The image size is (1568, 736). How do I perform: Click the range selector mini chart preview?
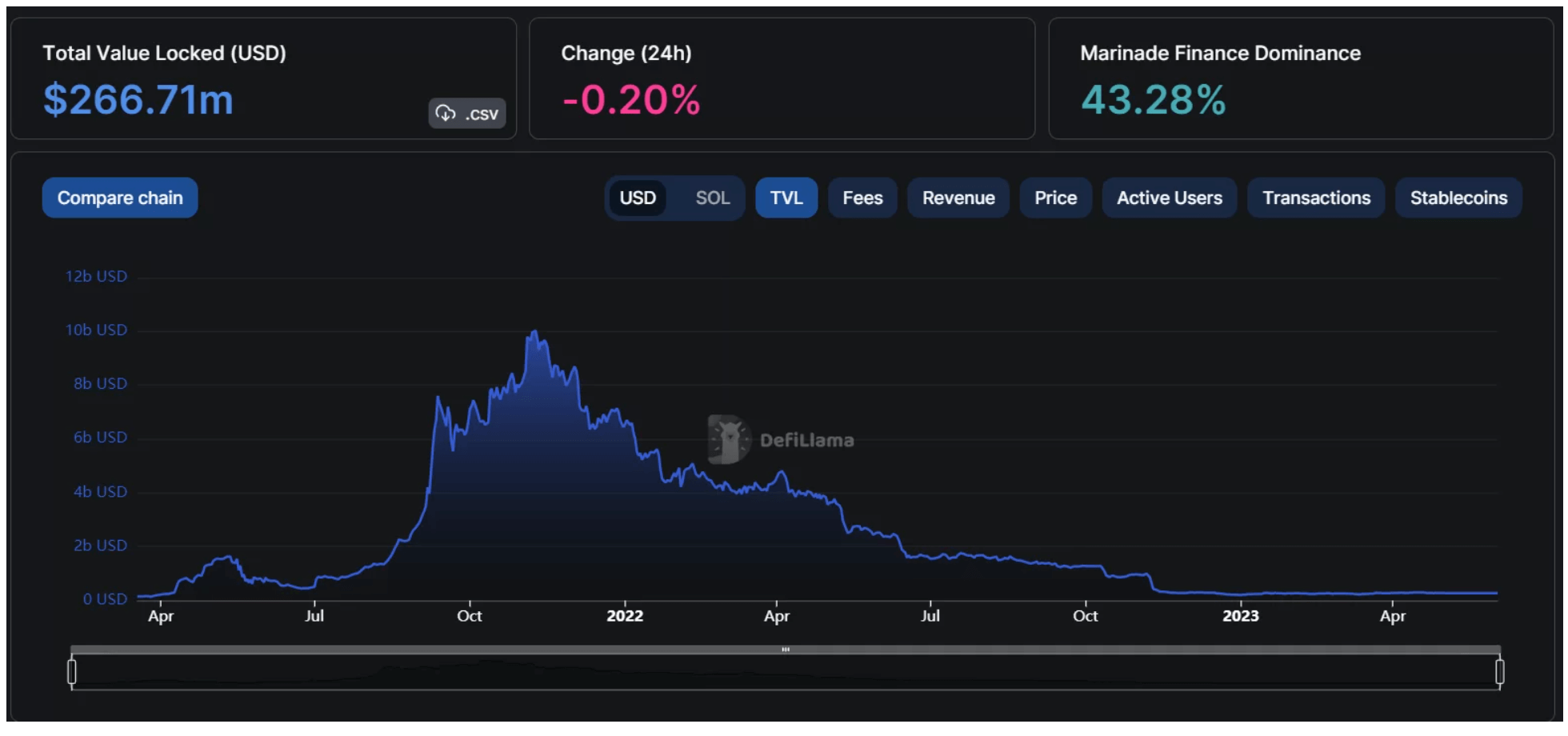[x=786, y=672]
